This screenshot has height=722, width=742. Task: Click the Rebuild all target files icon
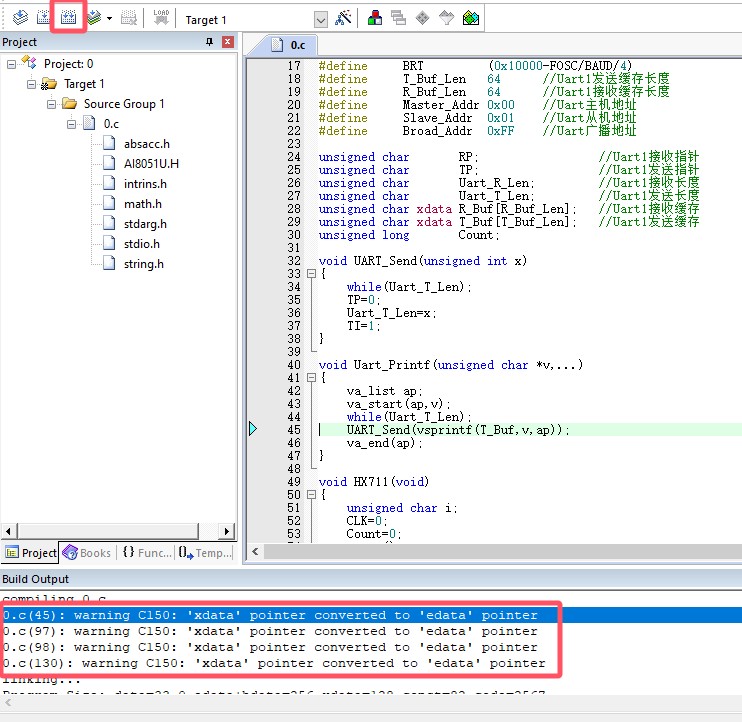point(68,18)
